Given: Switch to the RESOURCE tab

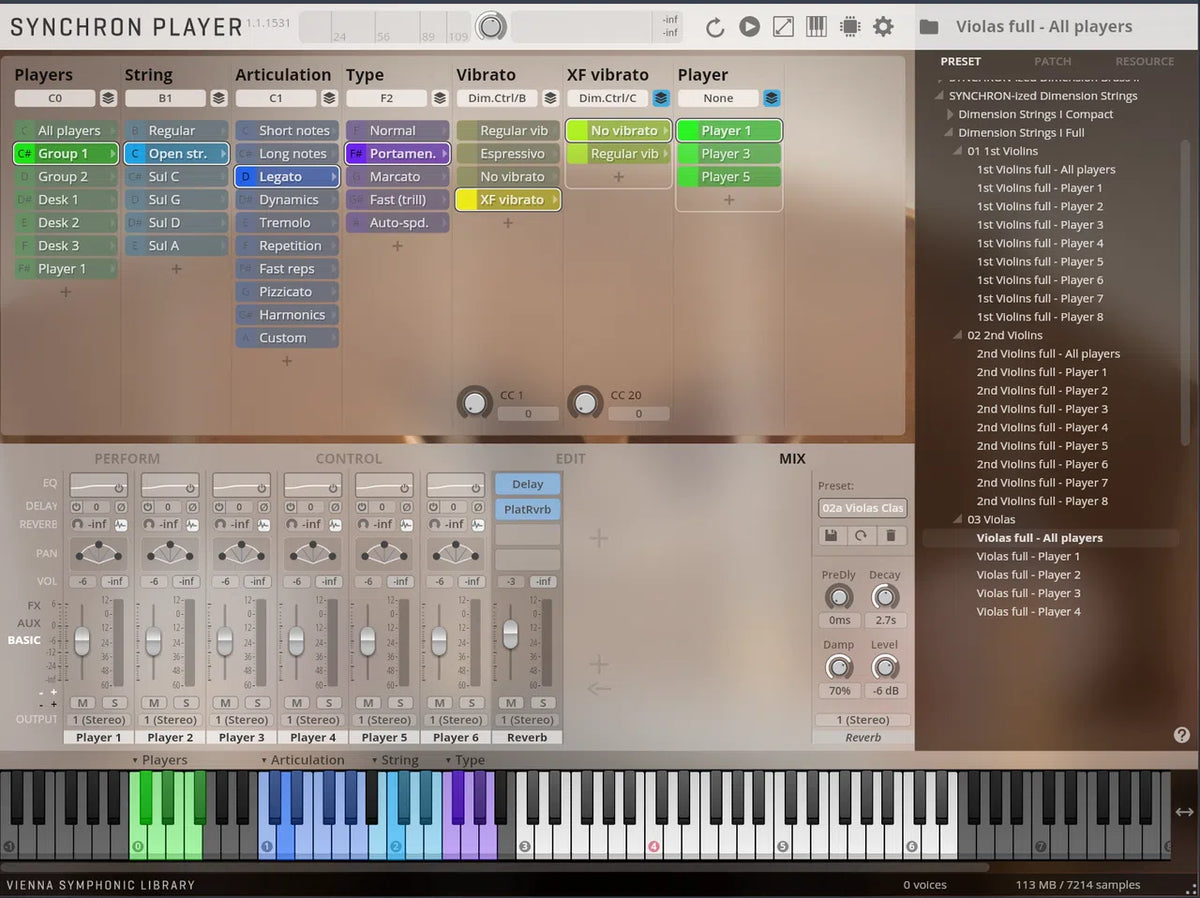Looking at the screenshot, I should coord(1144,61).
